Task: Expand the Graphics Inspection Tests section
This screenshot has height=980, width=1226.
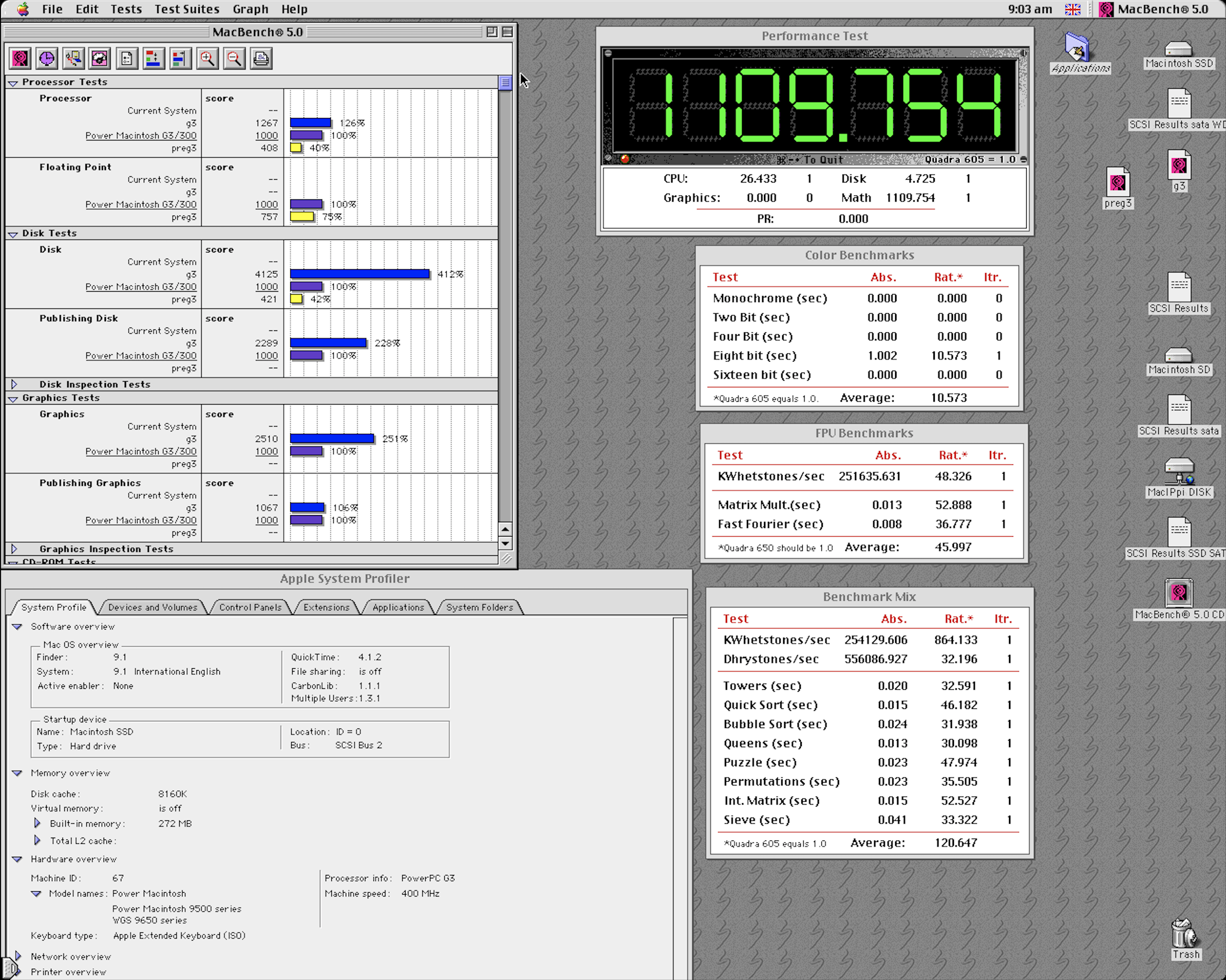Action: pos(14,549)
